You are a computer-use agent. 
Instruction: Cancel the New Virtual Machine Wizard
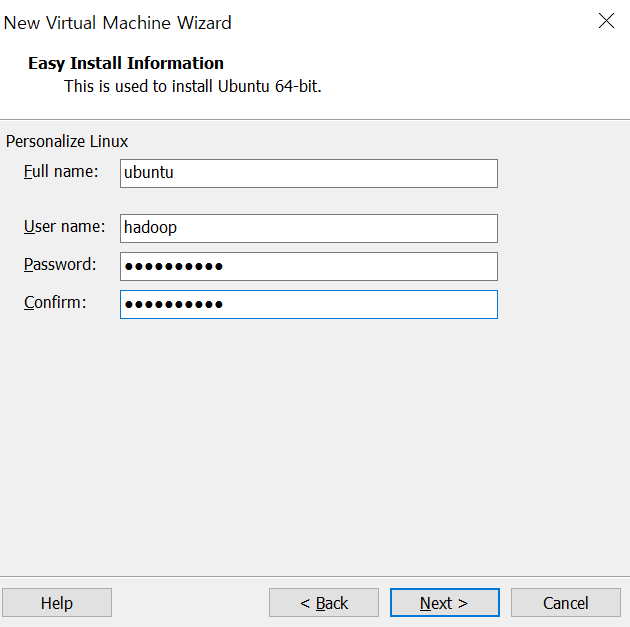(566, 602)
